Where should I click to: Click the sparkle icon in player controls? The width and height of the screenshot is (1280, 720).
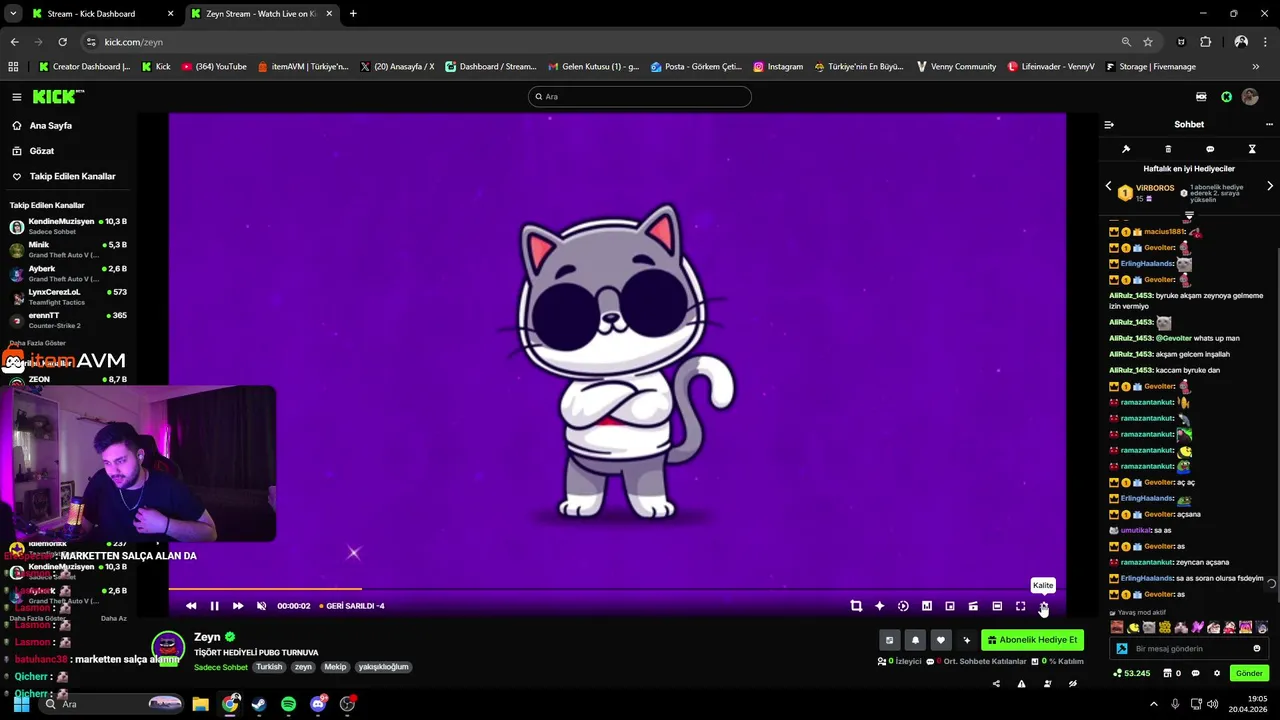(879, 606)
